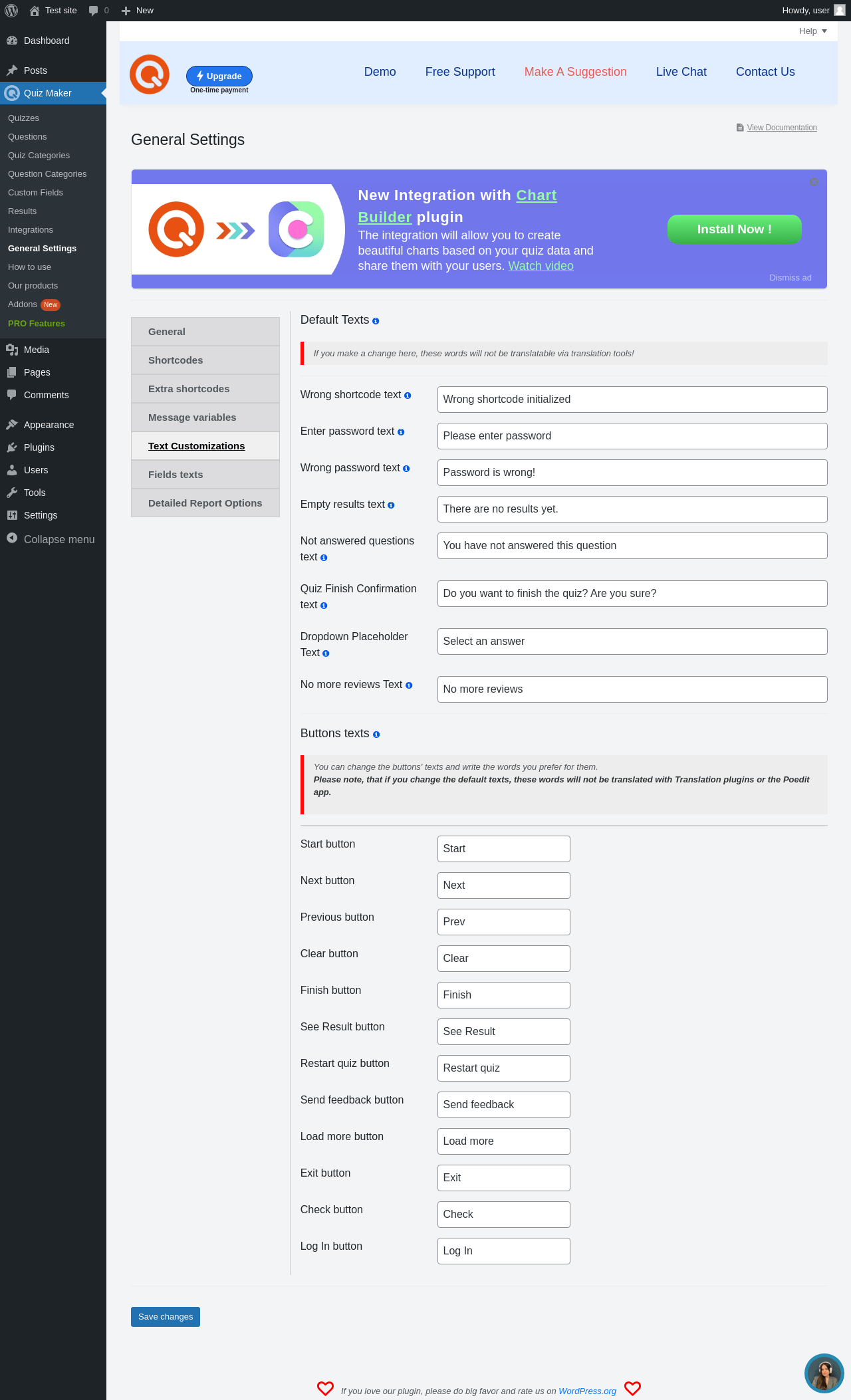Image resolution: width=851 pixels, height=1400 pixels.
Task: Click info icon next to Wrong shortcode text
Action: coord(408,396)
